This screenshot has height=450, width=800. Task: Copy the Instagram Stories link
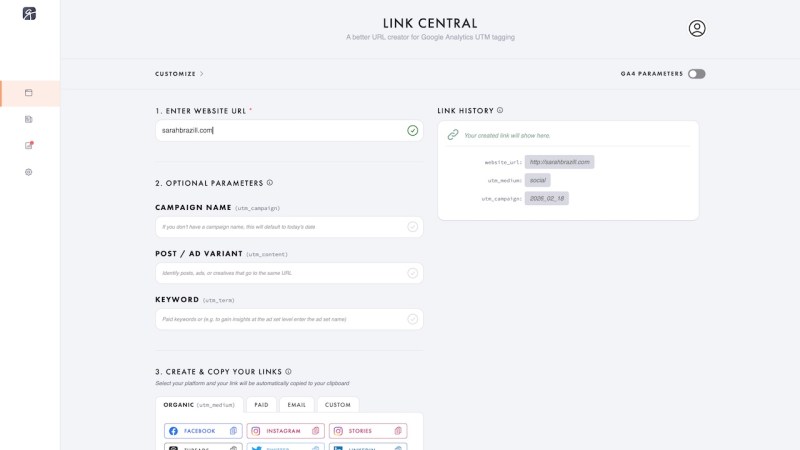pos(368,431)
